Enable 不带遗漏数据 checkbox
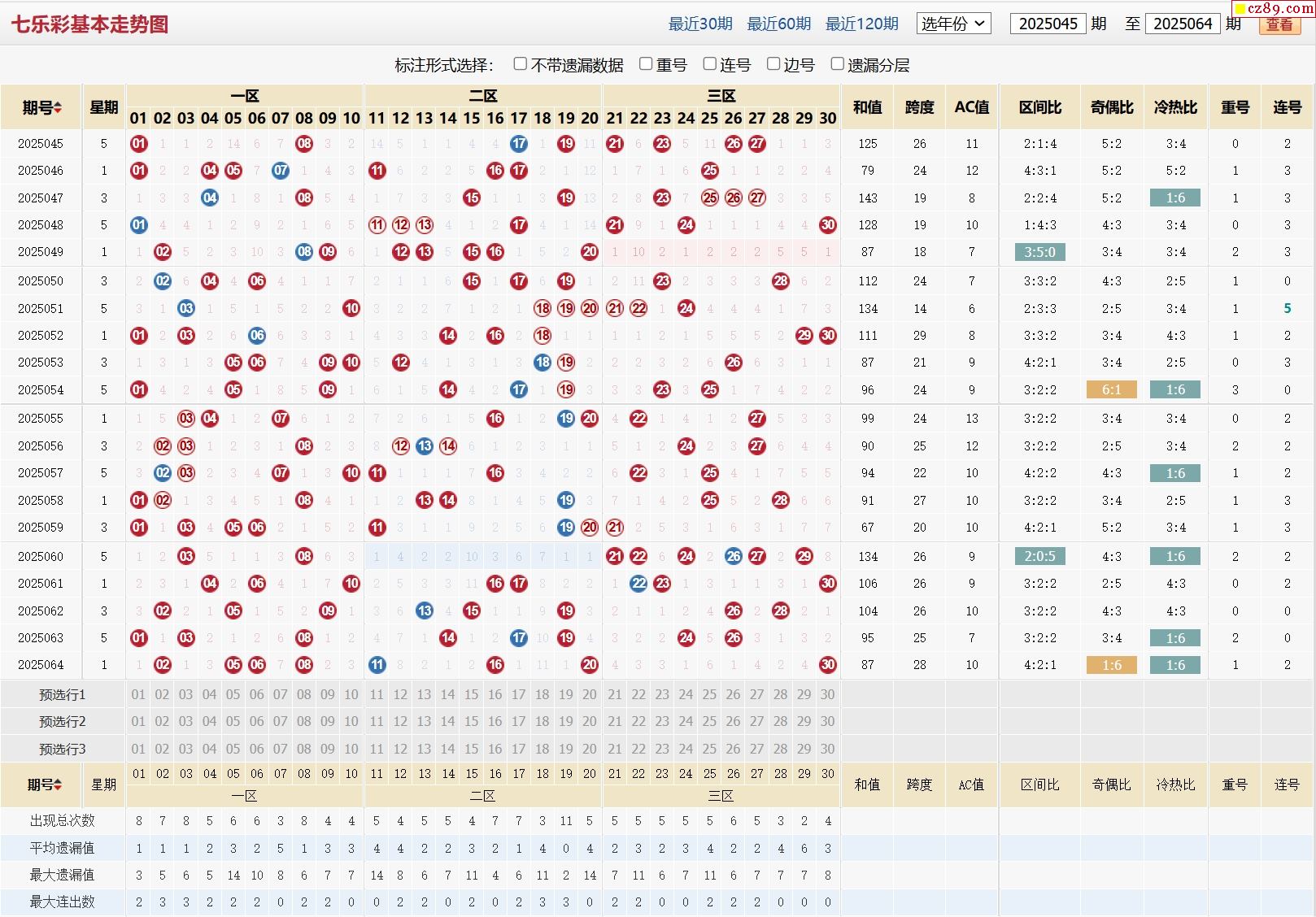The image size is (1316, 917). pyautogui.click(x=521, y=63)
